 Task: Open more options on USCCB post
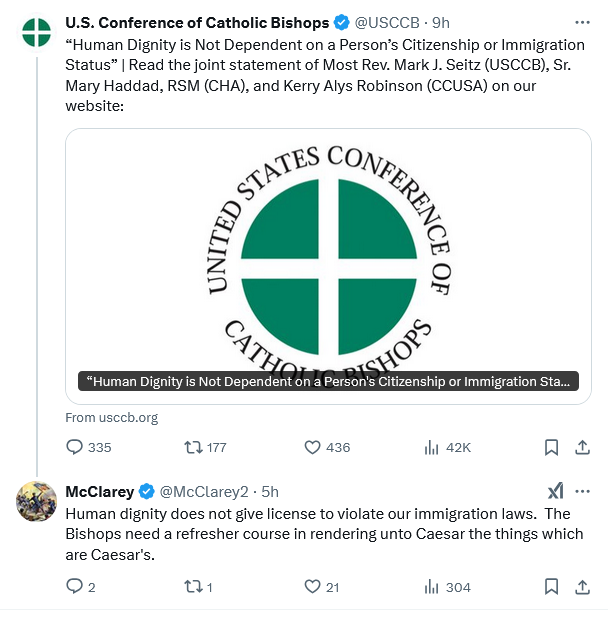click(x=581, y=22)
